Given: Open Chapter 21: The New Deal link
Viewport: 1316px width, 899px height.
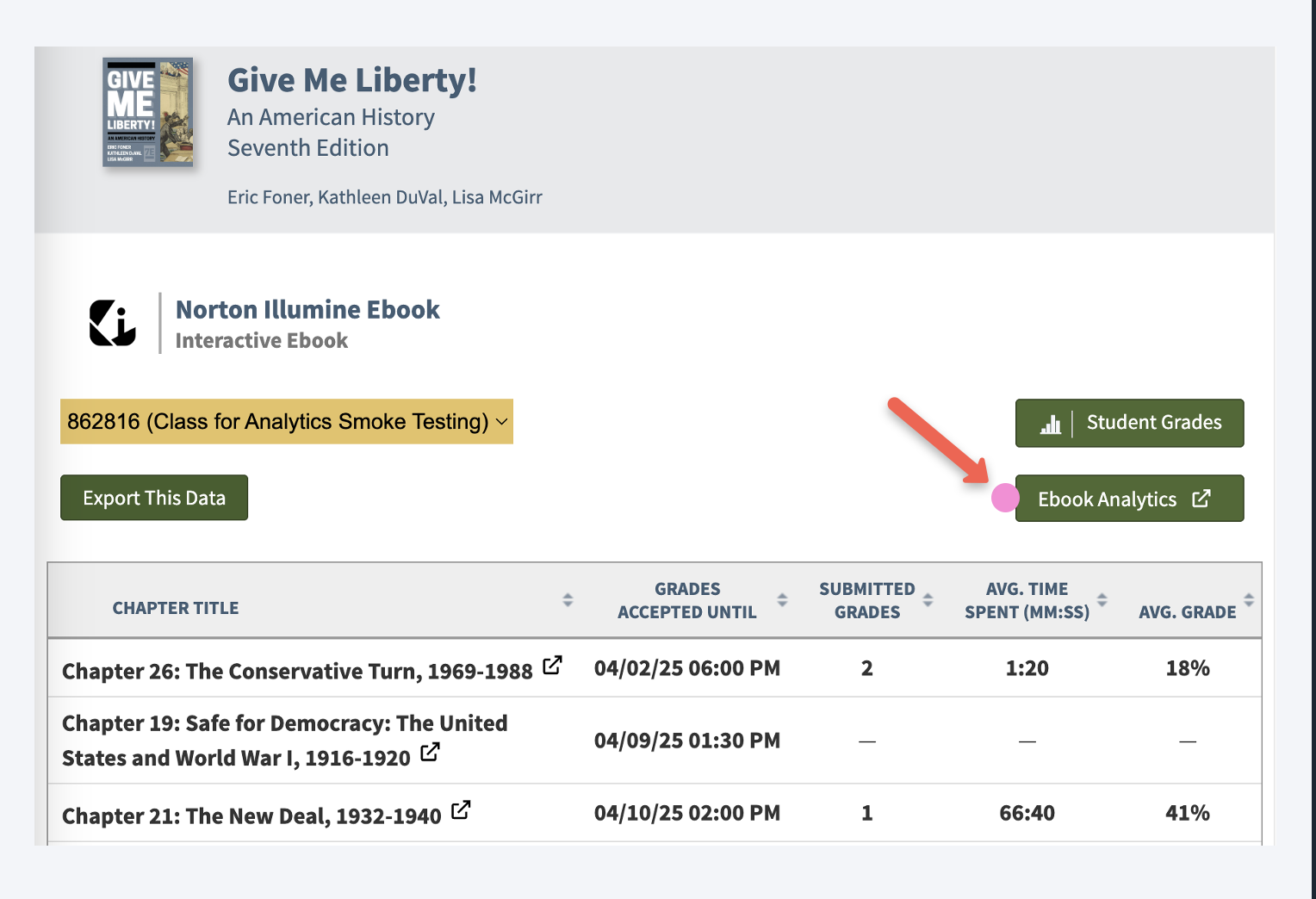Looking at the screenshot, I should pyautogui.click(x=251, y=815).
